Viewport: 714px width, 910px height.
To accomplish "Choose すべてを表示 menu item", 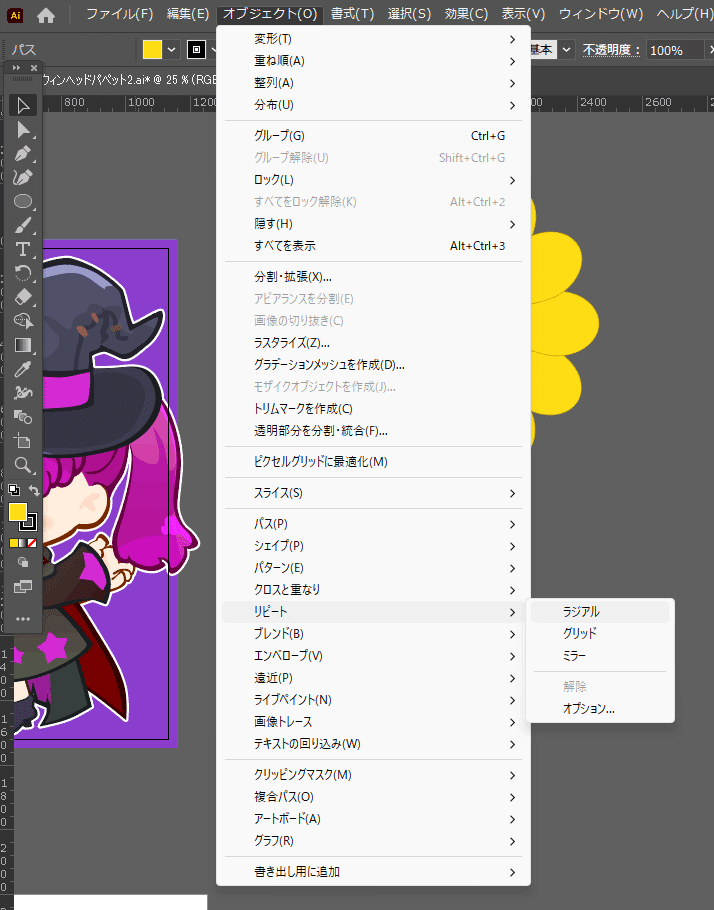I will click(373, 246).
